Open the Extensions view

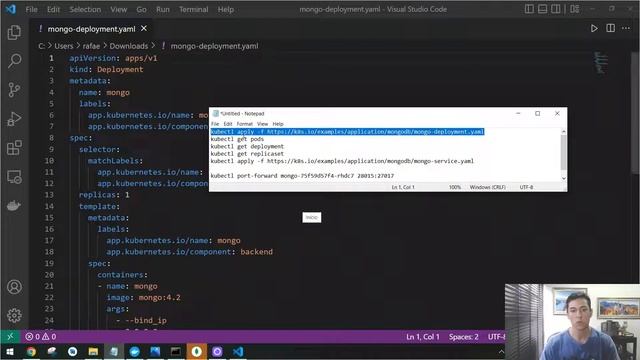click(14, 148)
